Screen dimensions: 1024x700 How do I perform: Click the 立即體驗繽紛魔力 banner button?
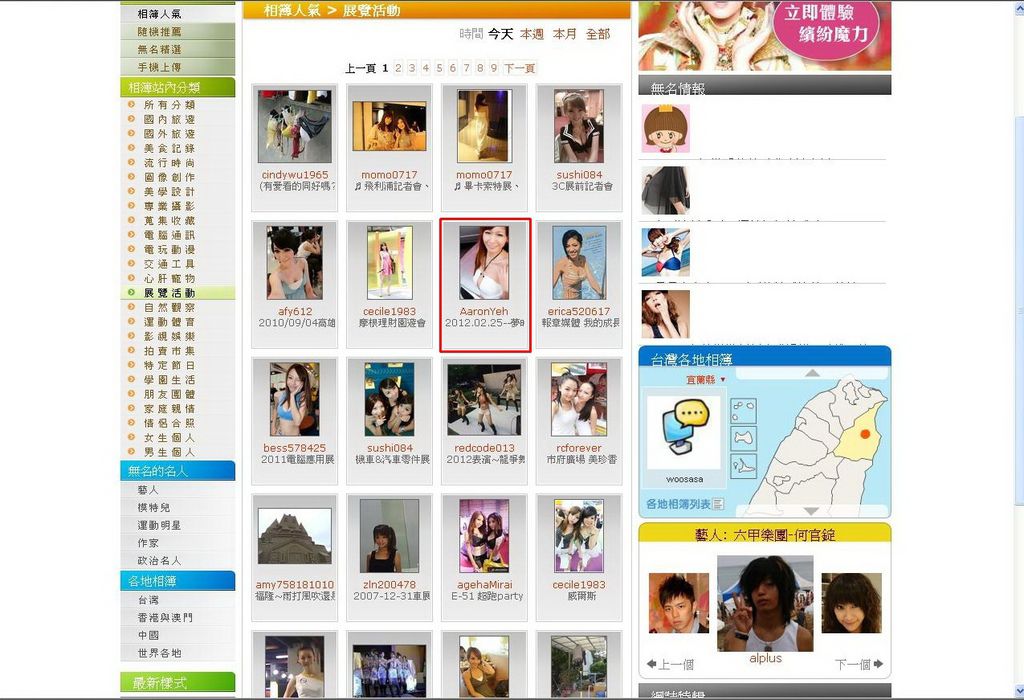[825, 24]
